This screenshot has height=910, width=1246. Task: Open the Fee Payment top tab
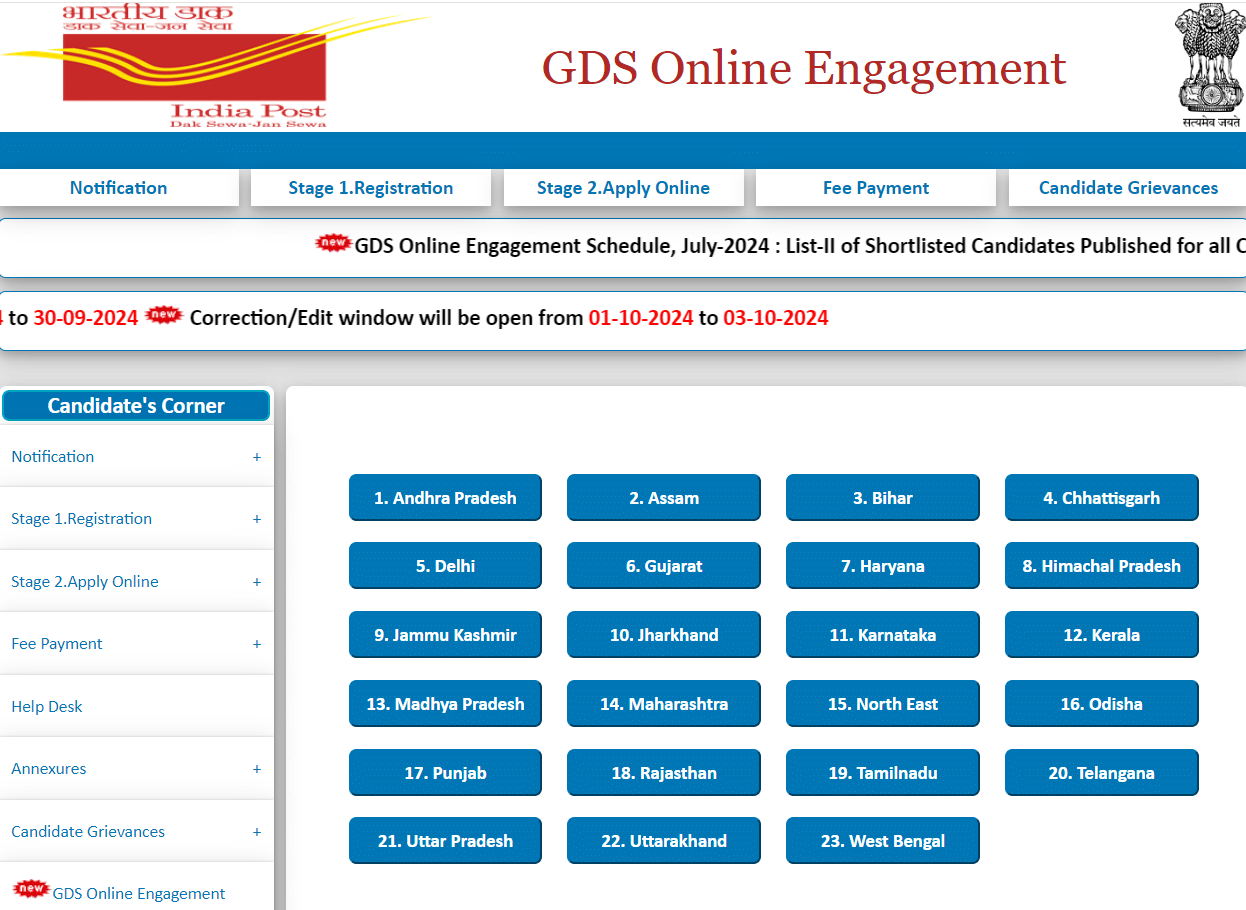(876, 188)
